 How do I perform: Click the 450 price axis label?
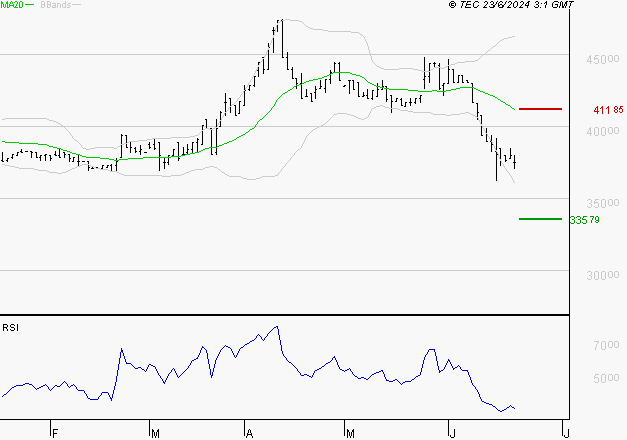click(x=603, y=60)
